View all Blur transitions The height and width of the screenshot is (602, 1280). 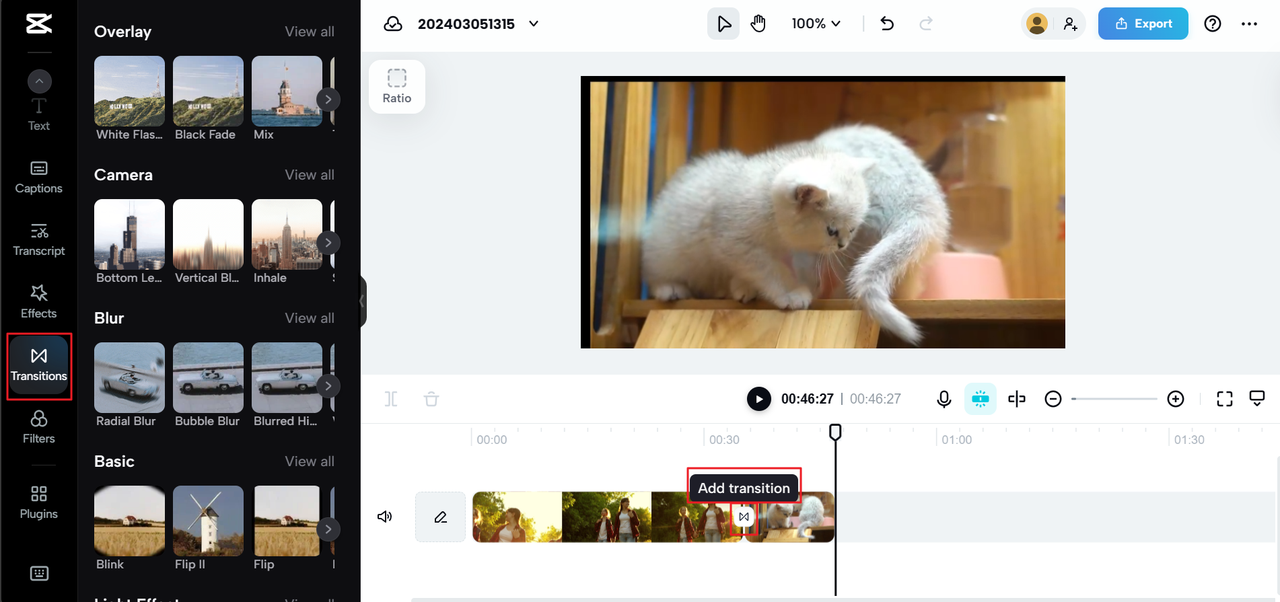309,317
